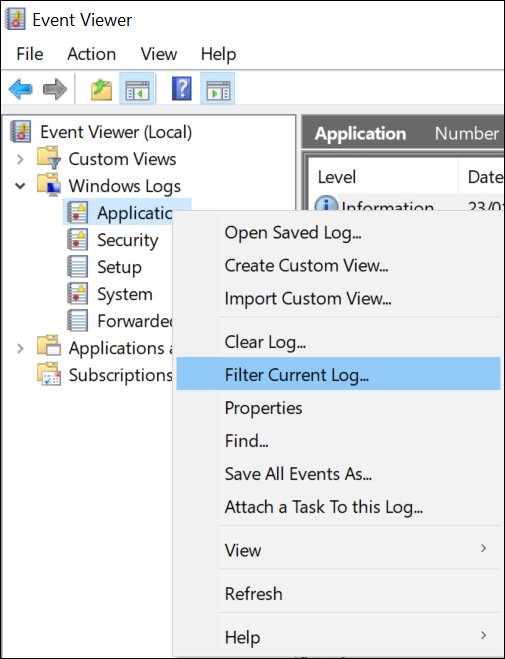
Task: Open the Help submenu in context menu
Action: point(338,637)
